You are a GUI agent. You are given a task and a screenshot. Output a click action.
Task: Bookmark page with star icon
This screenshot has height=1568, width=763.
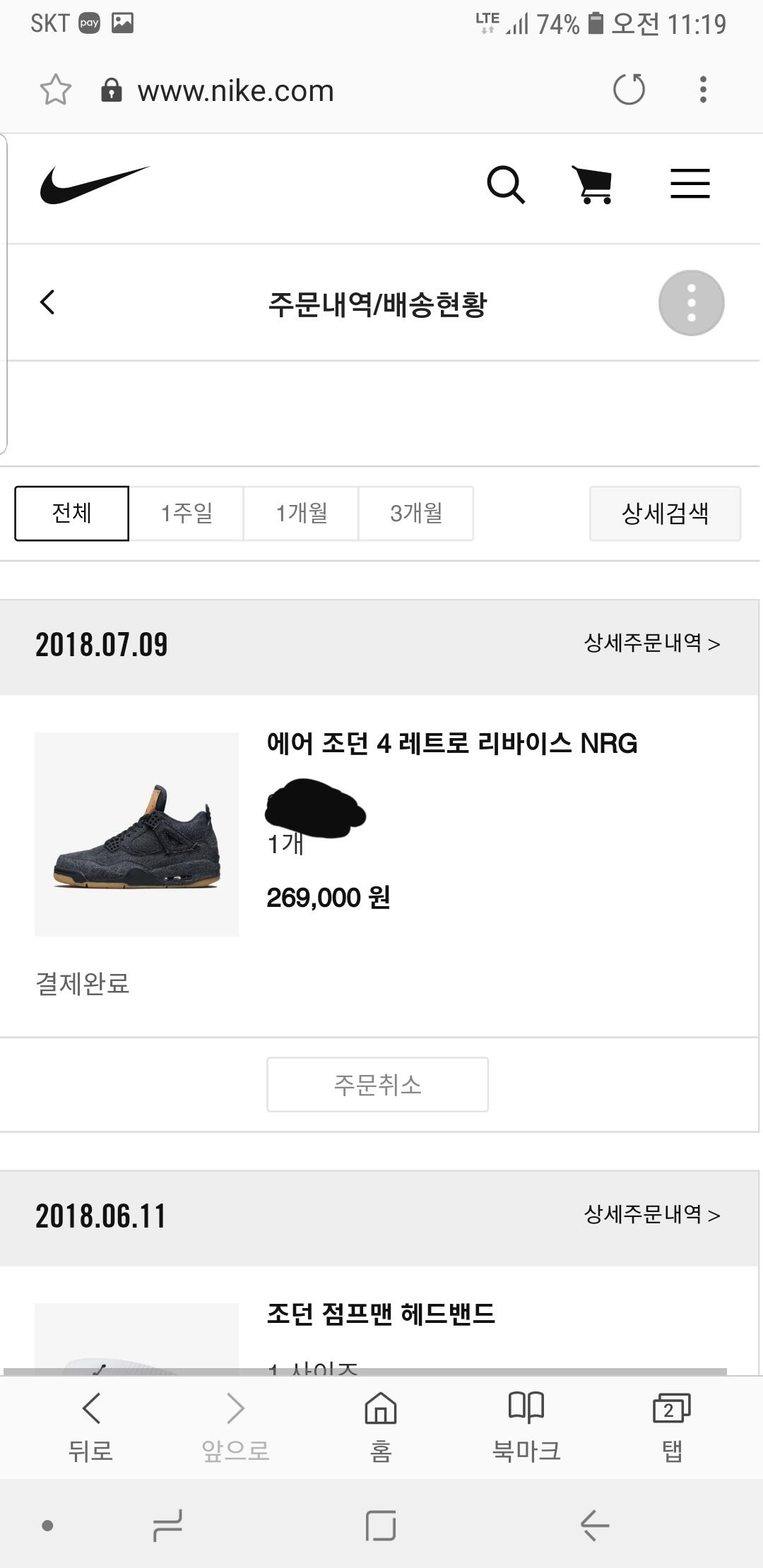click(56, 90)
